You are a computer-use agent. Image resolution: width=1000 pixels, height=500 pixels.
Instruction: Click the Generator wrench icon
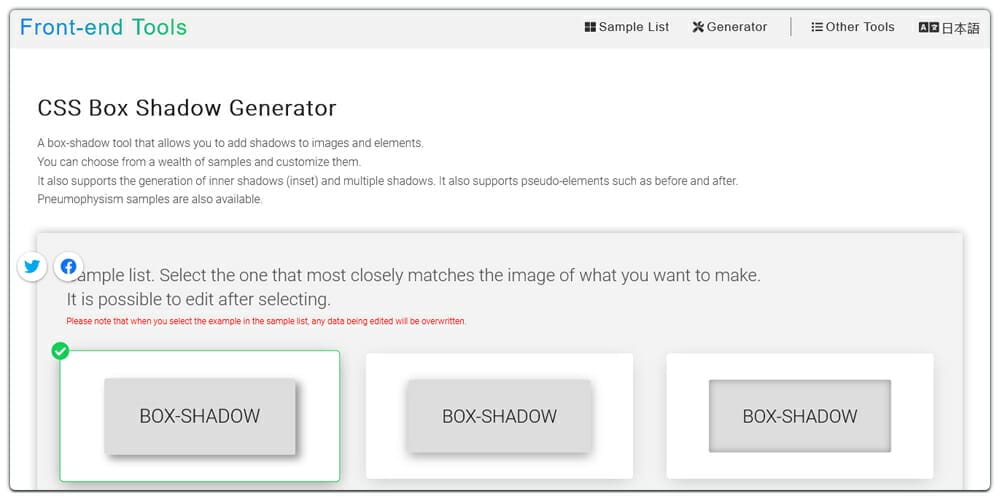(698, 27)
